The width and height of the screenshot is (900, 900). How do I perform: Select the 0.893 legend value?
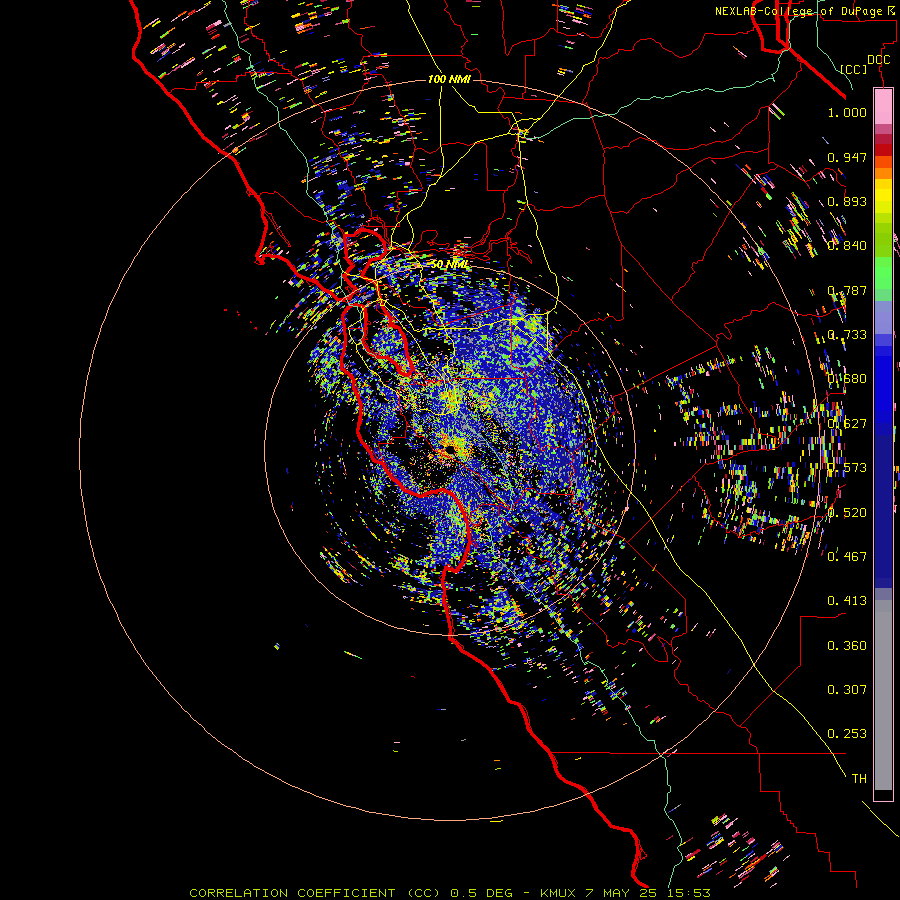coord(847,201)
